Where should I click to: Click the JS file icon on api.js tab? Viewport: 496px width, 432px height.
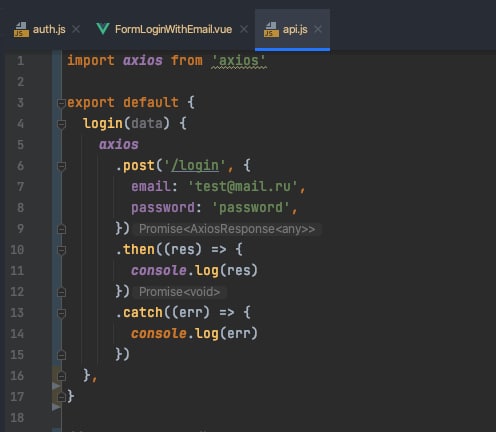271,30
